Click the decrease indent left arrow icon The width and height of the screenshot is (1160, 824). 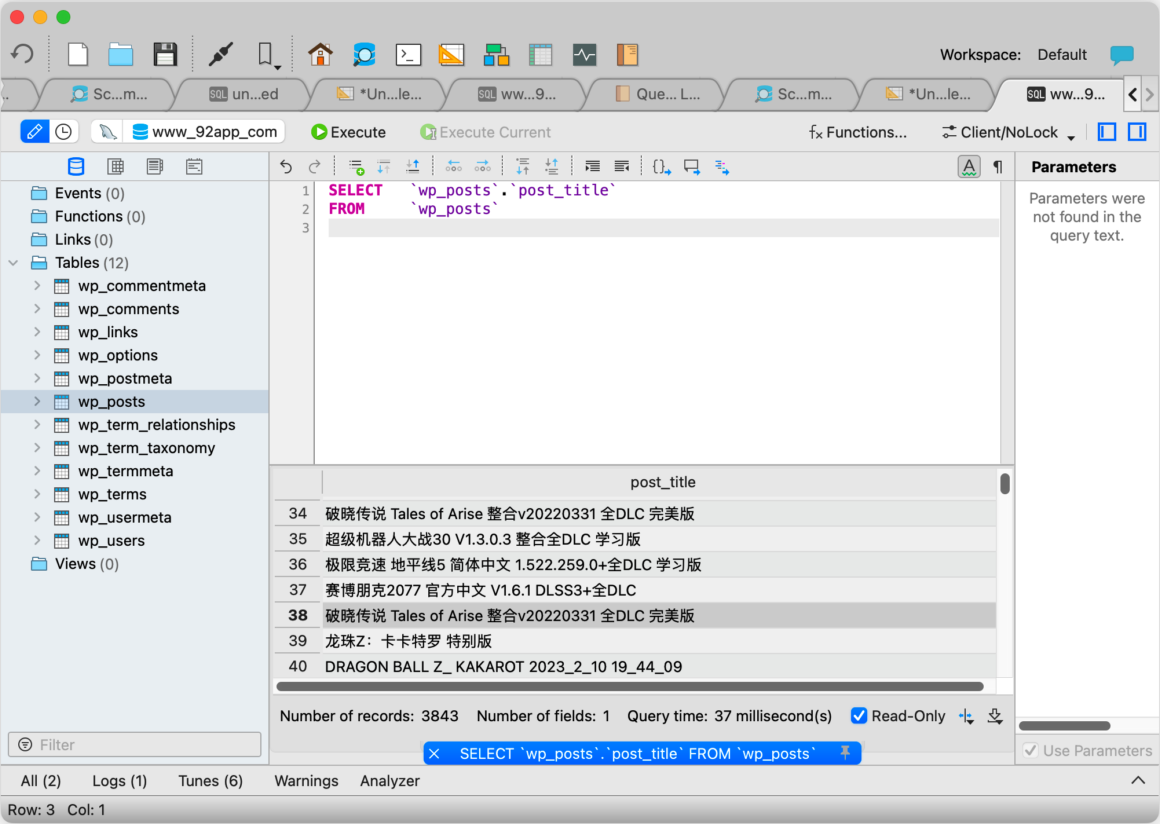pyautogui.click(x=453, y=166)
